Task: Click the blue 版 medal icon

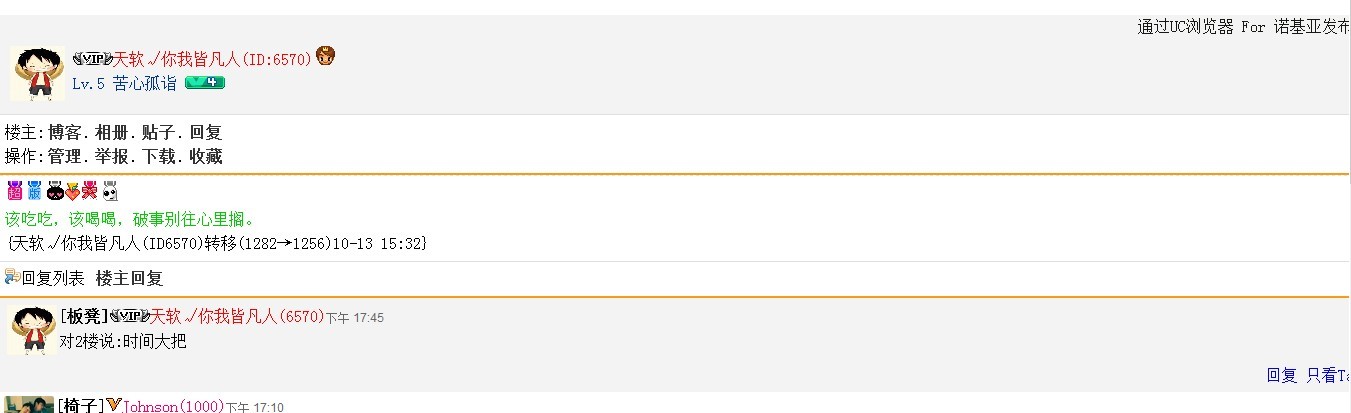Action: point(34,191)
